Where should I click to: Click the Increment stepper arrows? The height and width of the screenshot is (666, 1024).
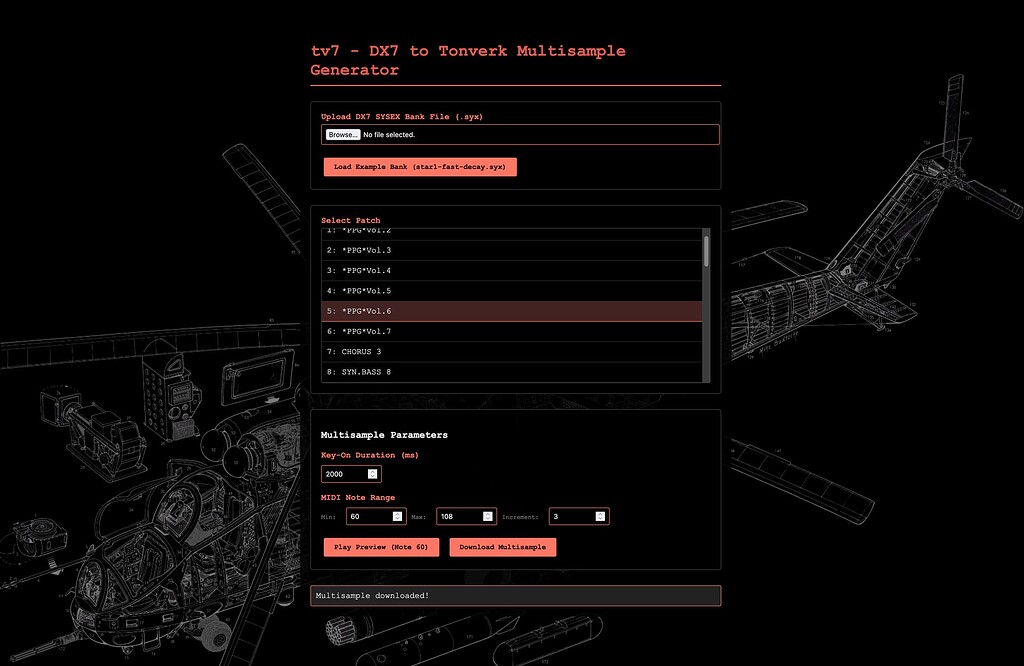(x=600, y=516)
